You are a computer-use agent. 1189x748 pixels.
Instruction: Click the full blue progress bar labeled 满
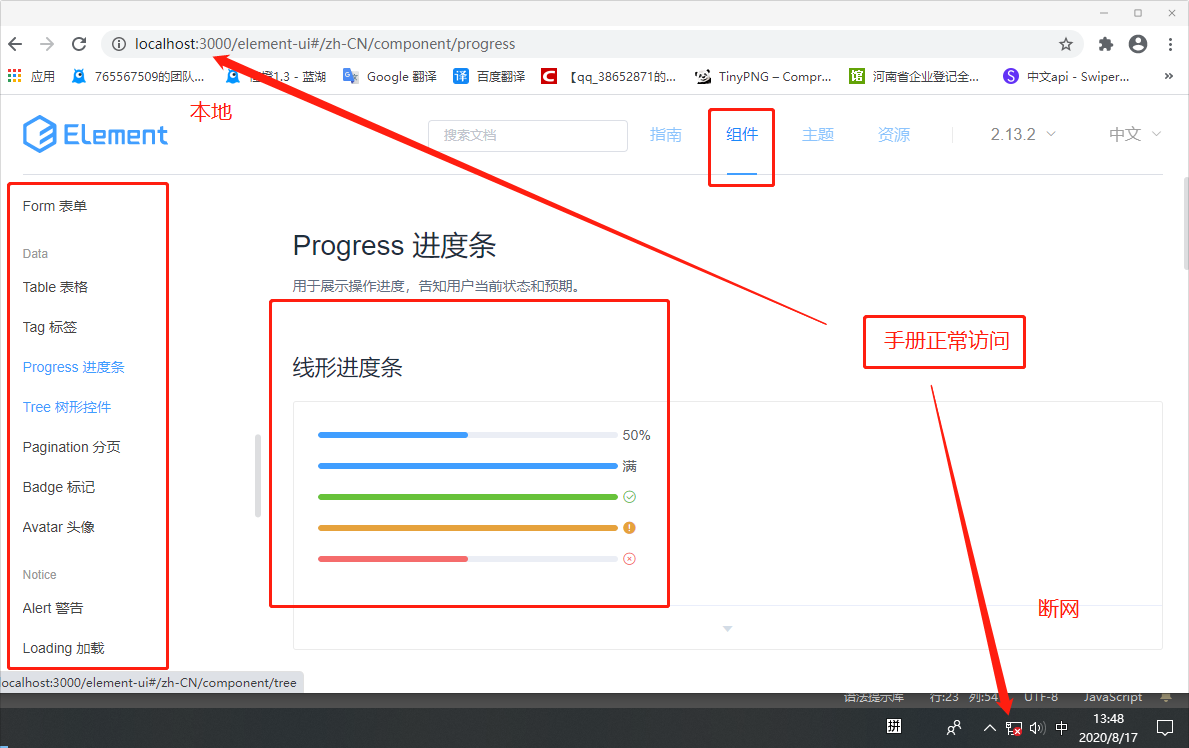pyautogui.click(x=468, y=466)
